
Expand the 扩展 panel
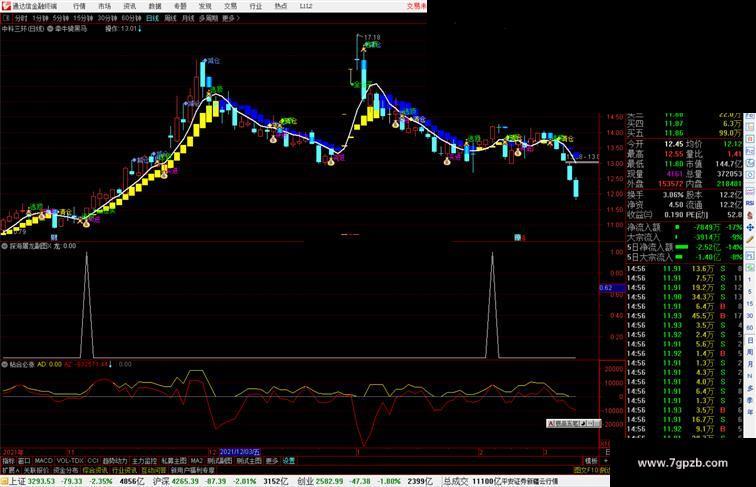click(10, 470)
